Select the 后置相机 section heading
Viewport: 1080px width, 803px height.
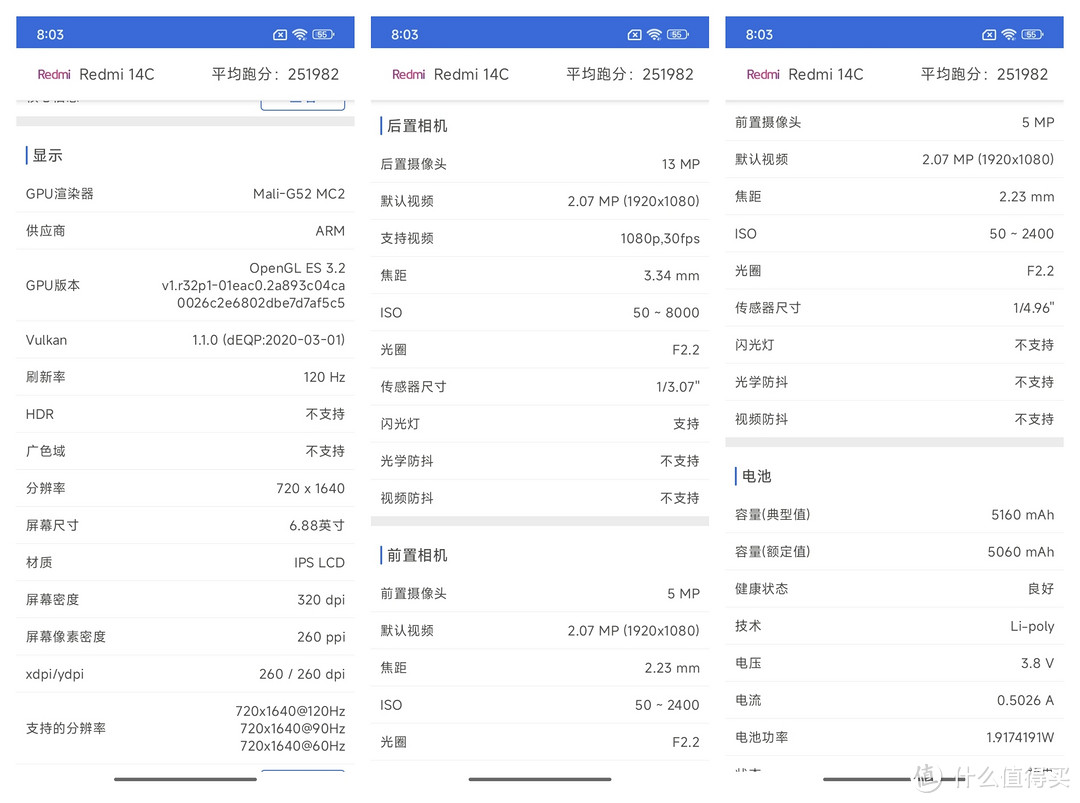click(x=417, y=126)
